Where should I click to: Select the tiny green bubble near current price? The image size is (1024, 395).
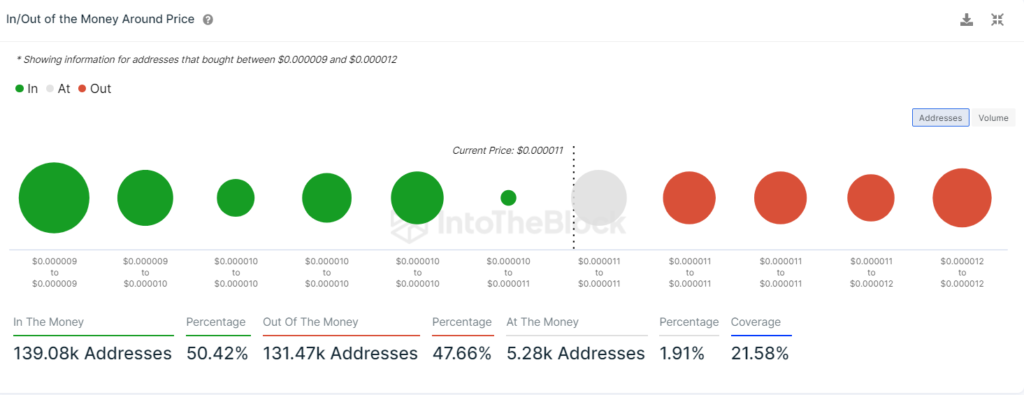(508, 198)
